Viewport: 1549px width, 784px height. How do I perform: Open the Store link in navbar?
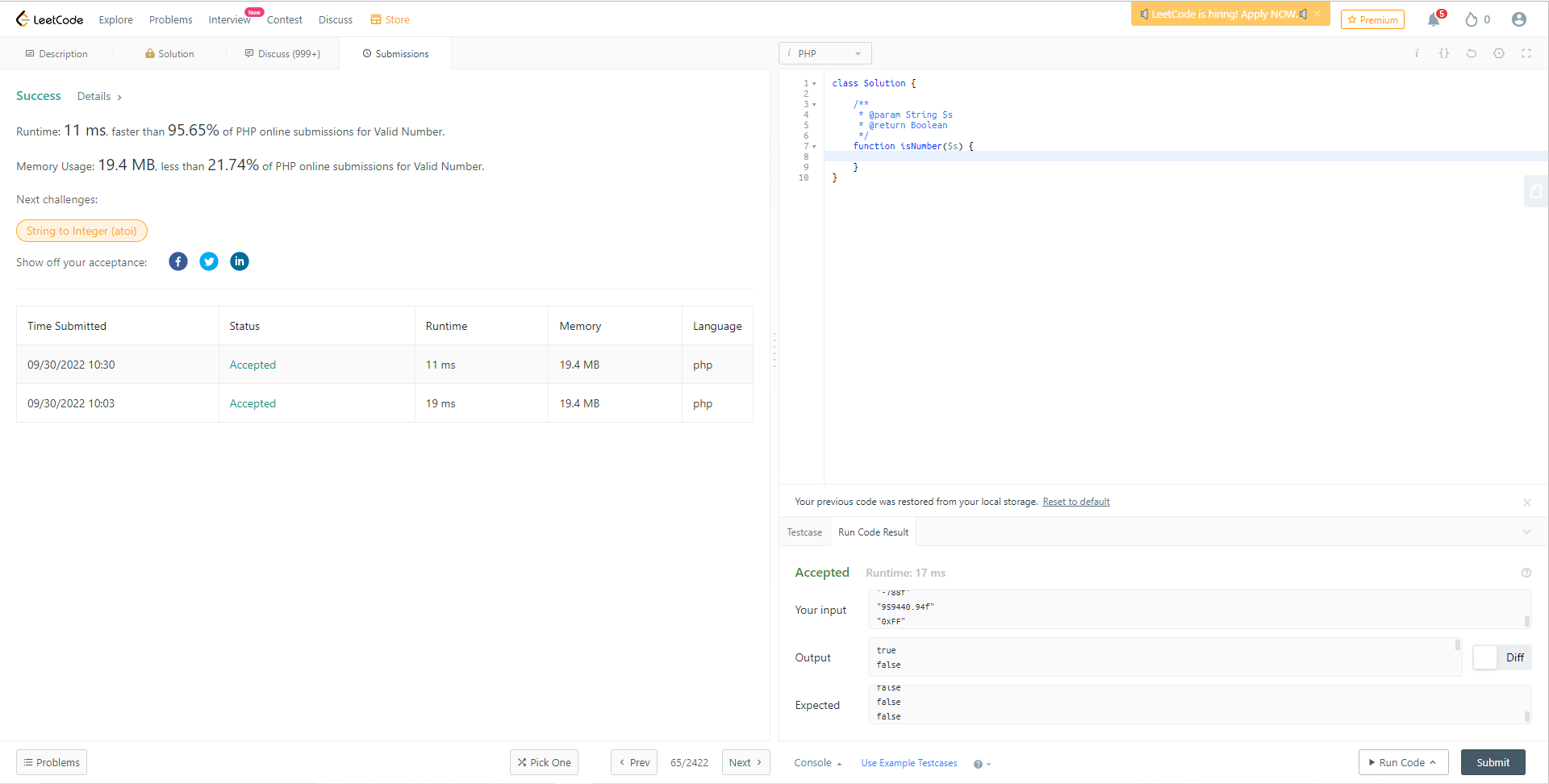390,19
